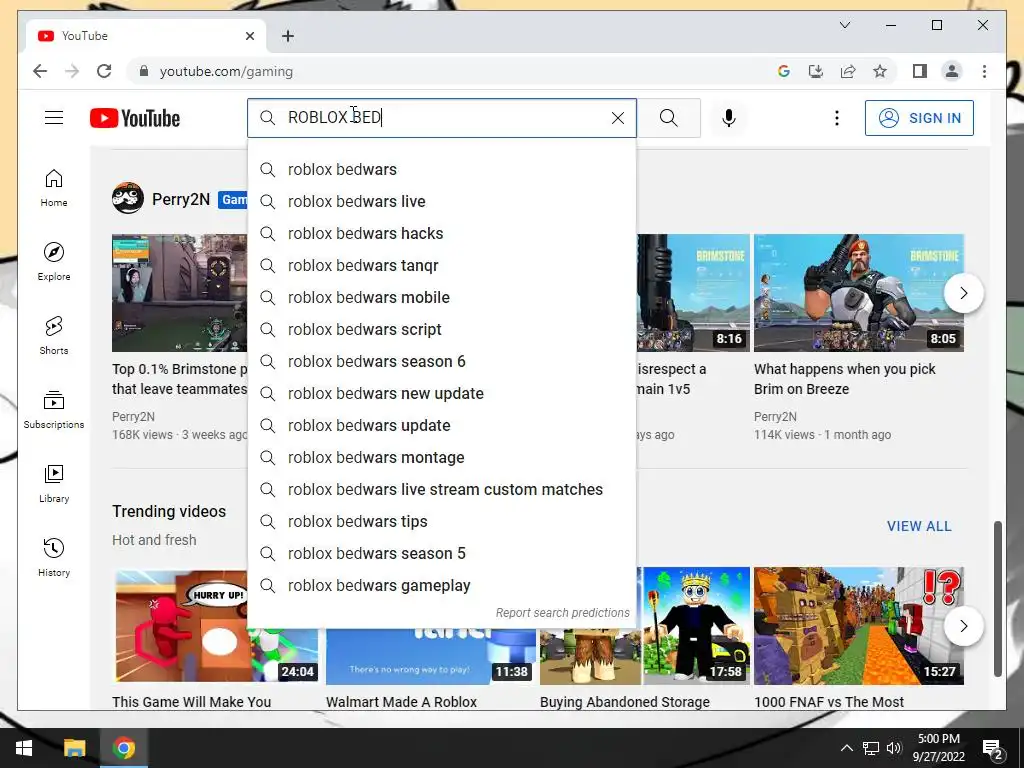The height and width of the screenshot is (768, 1024).
Task: Click the install app icon in address bar
Action: coord(816,71)
